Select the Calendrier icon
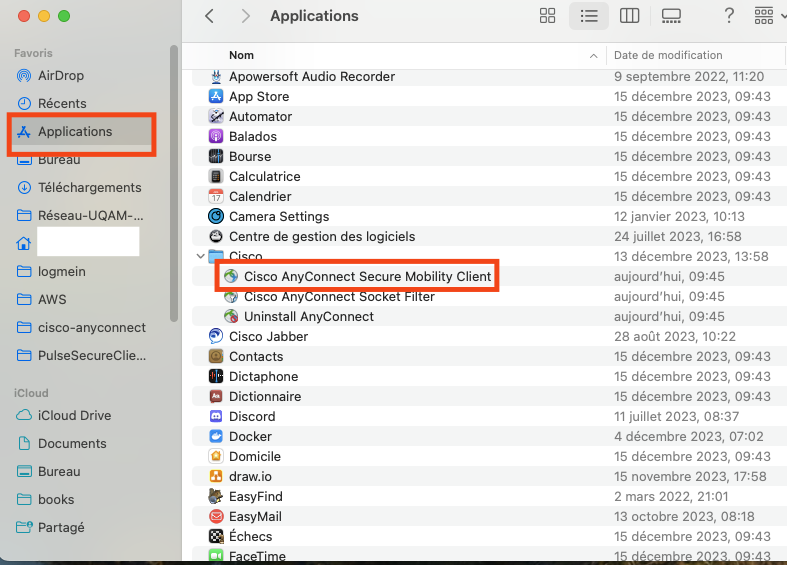 coord(216,197)
